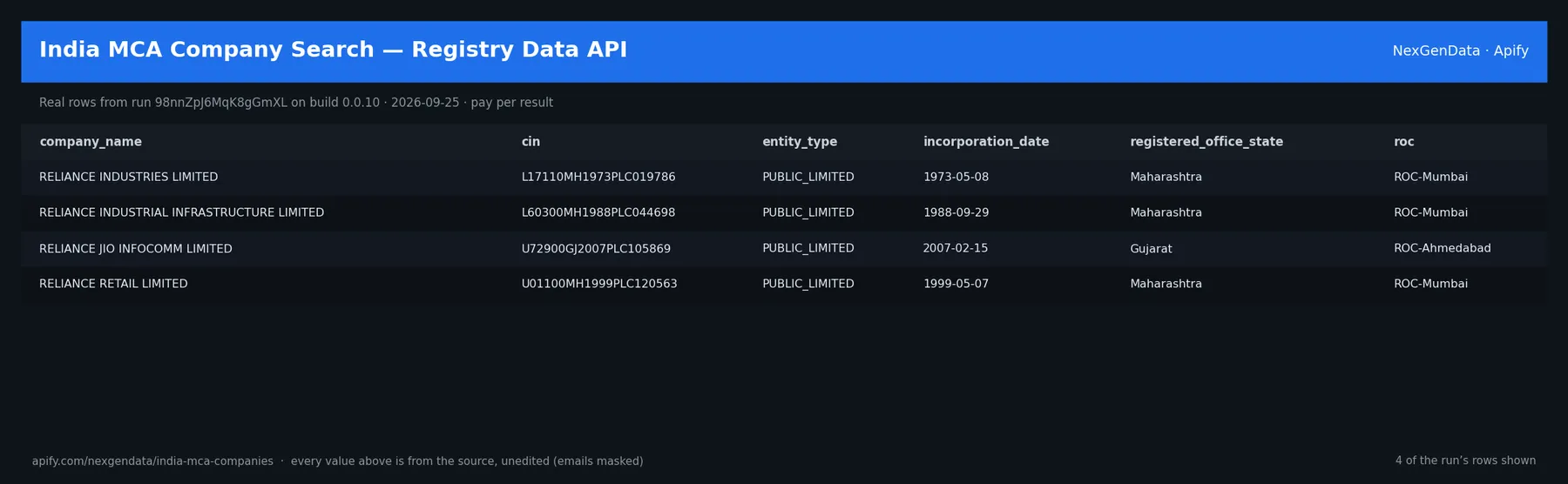Click the 'India MCA Company Search — Registry Data API' title

coord(333,50)
